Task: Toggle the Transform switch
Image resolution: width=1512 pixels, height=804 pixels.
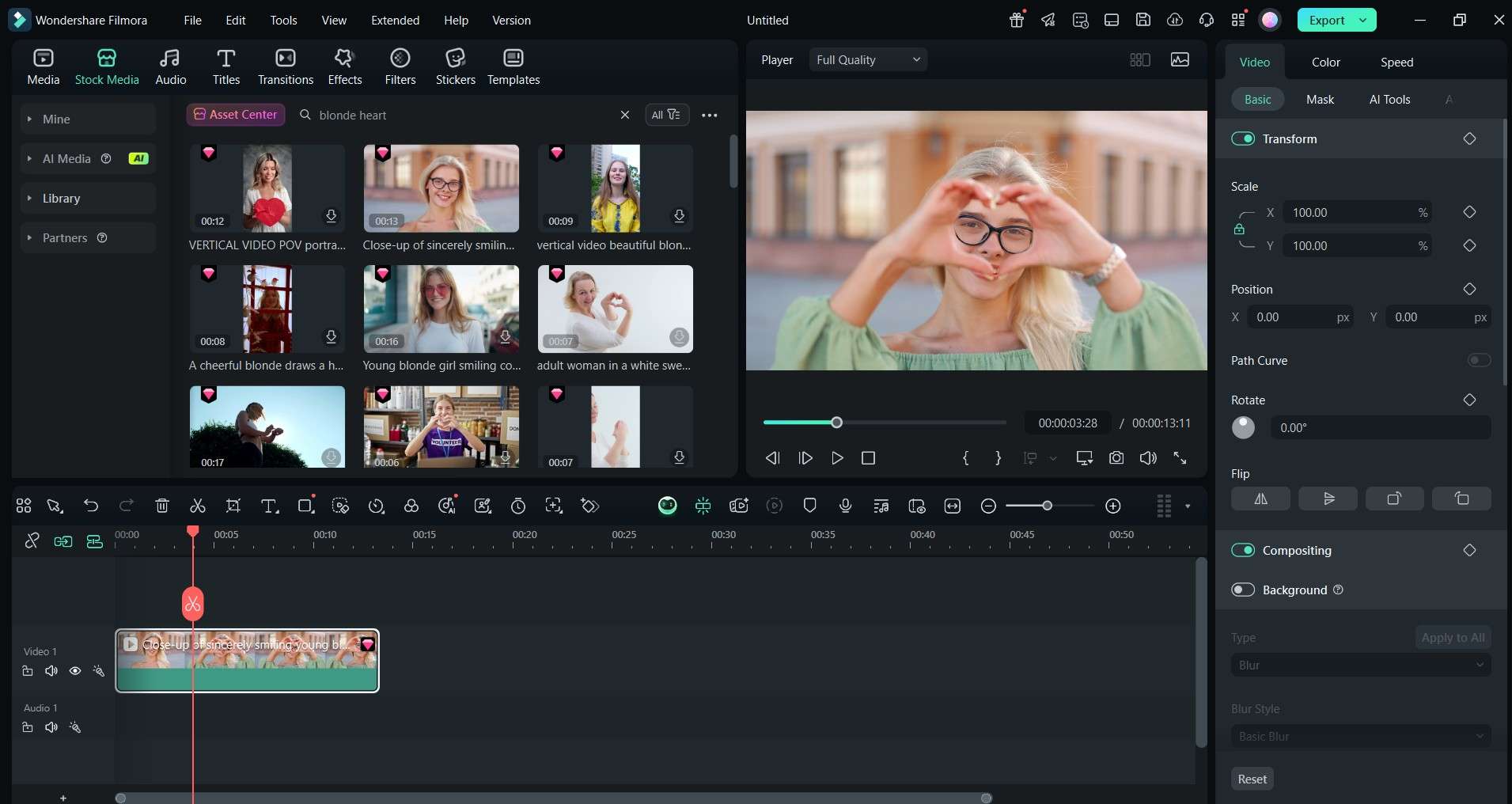Action: (1243, 138)
